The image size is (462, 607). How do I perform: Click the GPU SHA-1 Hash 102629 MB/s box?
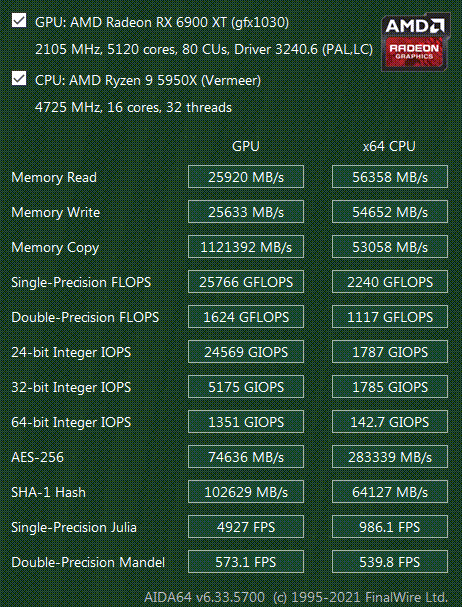click(x=246, y=492)
